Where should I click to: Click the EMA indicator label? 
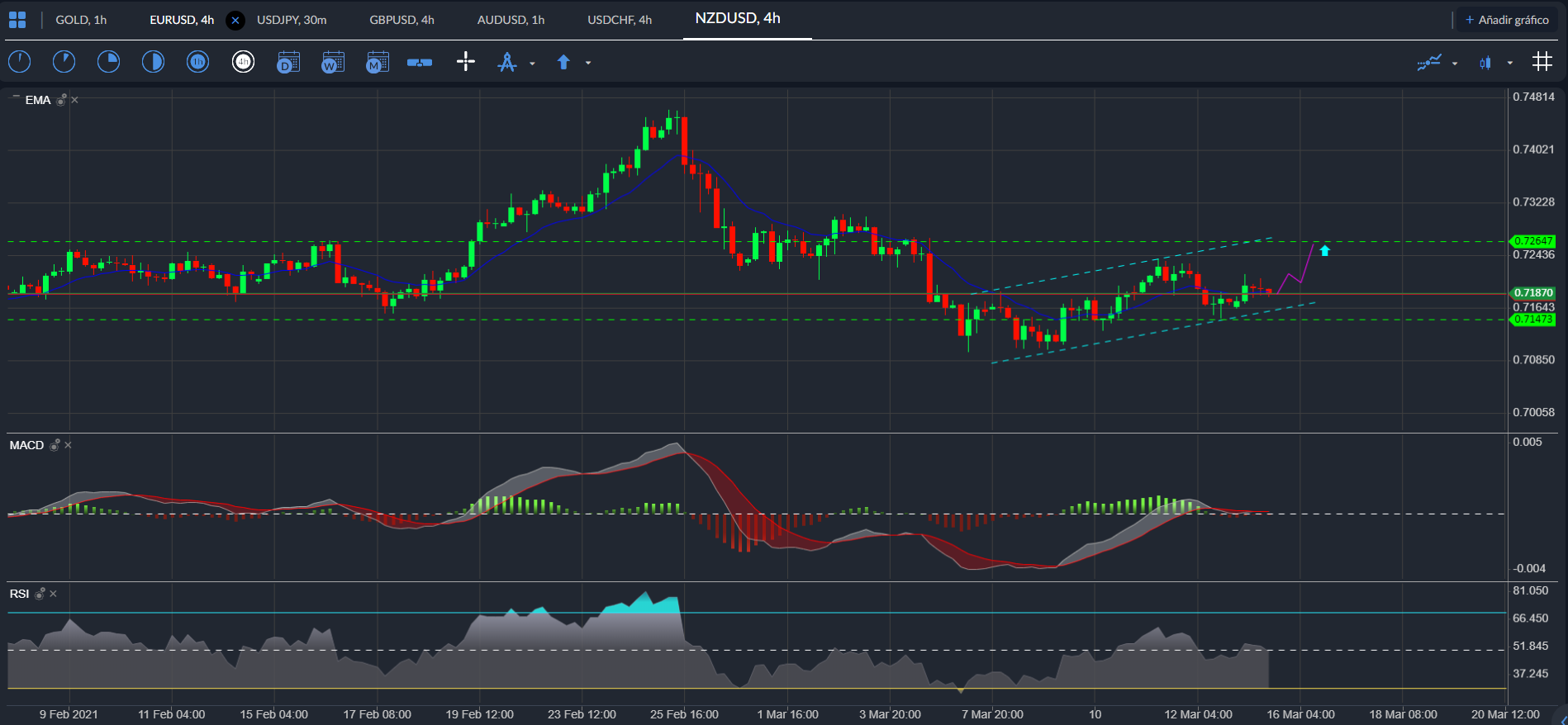(x=38, y=100)
